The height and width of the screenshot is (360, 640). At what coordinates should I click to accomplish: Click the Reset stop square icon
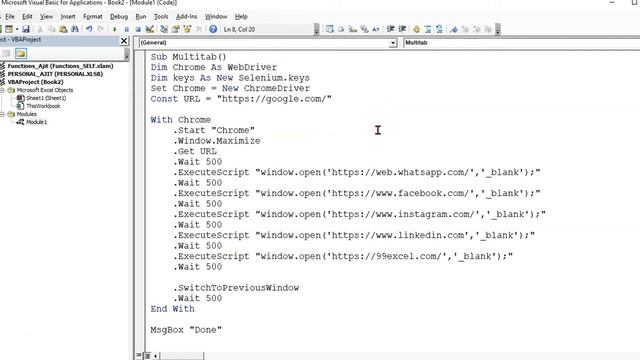tap(138, 29)
